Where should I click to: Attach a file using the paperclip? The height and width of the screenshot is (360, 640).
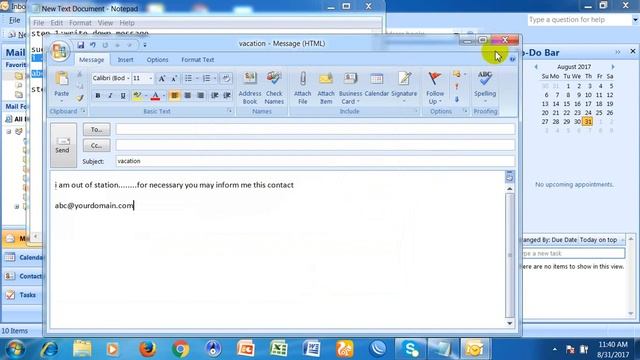(x=302, y=88)
